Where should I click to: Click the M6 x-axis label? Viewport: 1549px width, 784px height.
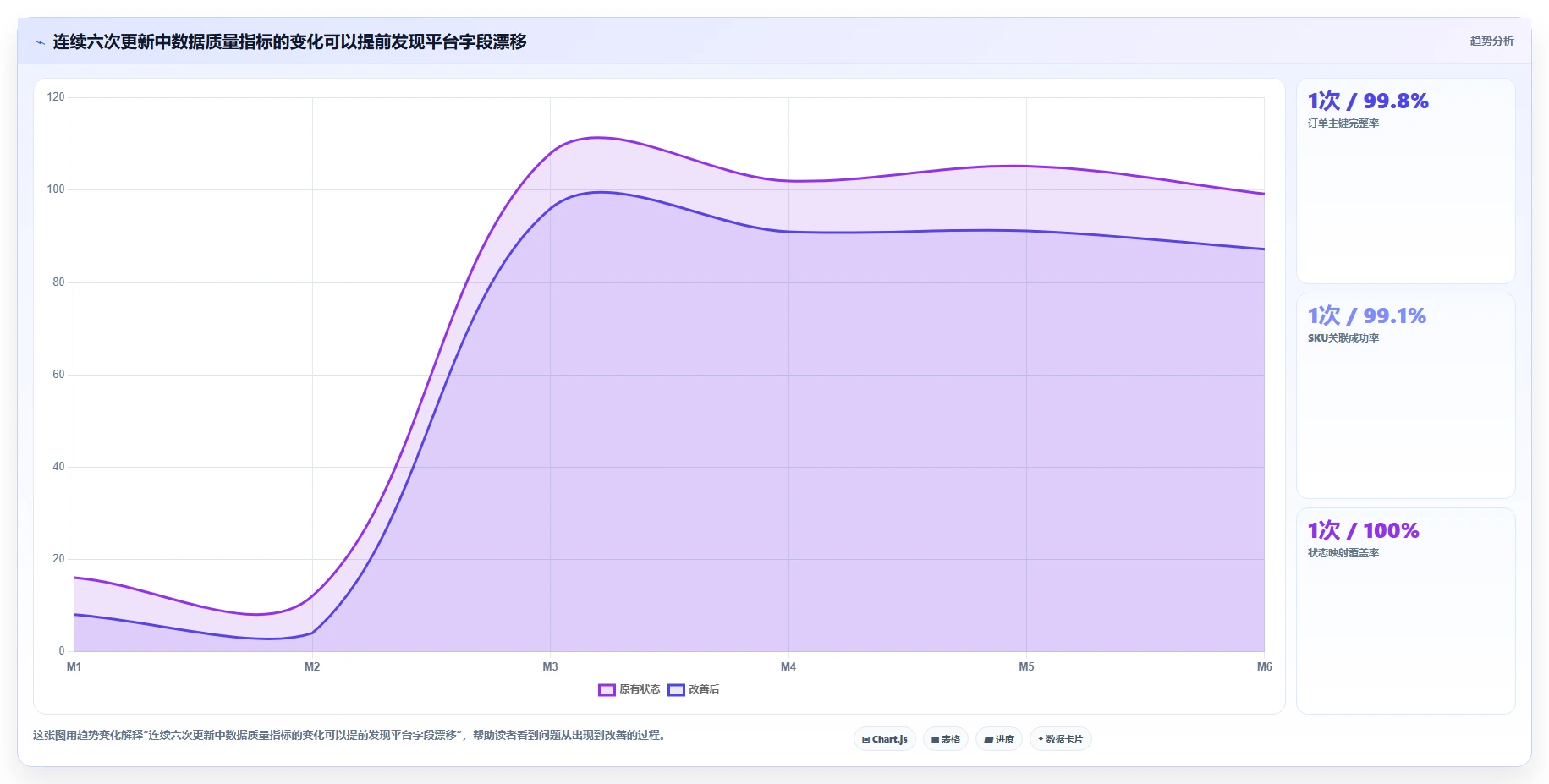click(x=1264, y=667)
